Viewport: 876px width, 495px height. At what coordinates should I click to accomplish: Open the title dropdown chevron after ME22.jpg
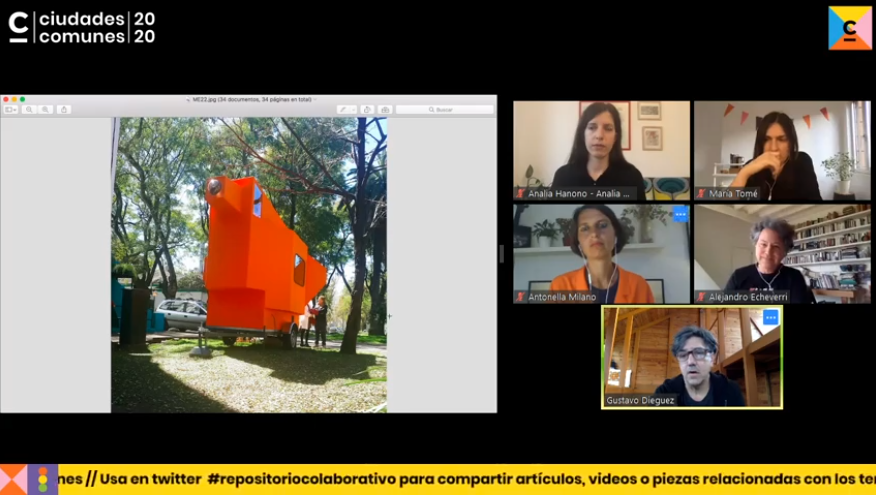(315, 99)
